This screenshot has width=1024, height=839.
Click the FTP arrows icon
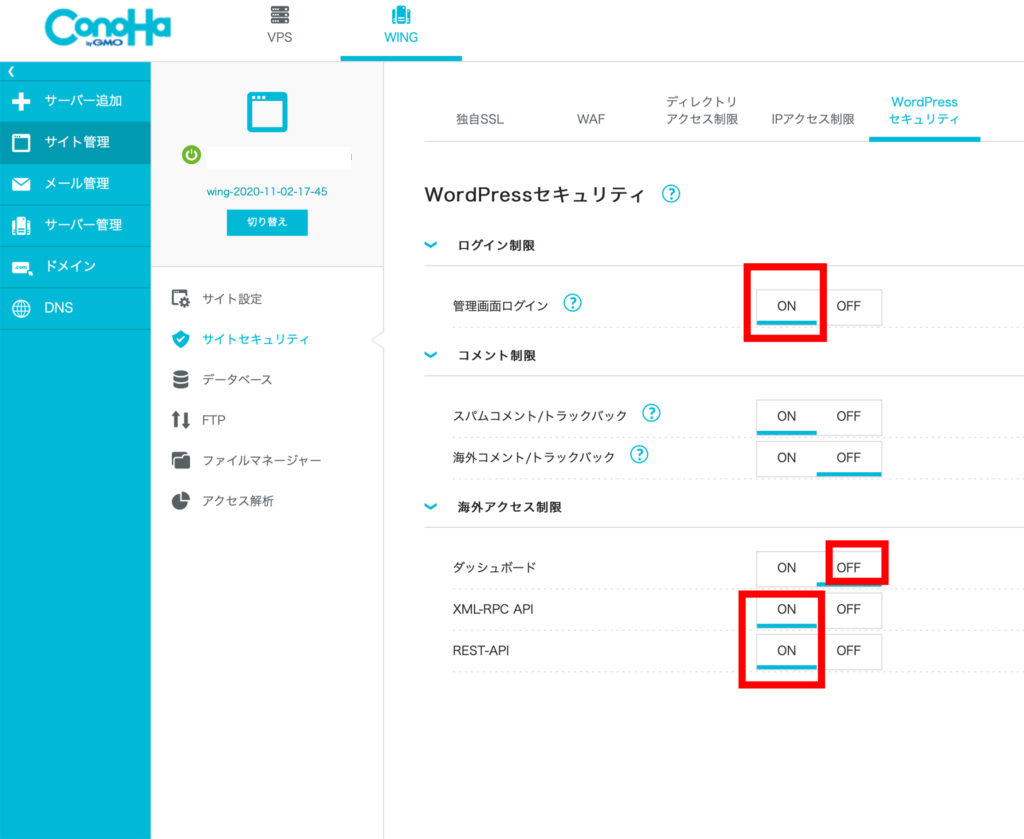(181, 420)
